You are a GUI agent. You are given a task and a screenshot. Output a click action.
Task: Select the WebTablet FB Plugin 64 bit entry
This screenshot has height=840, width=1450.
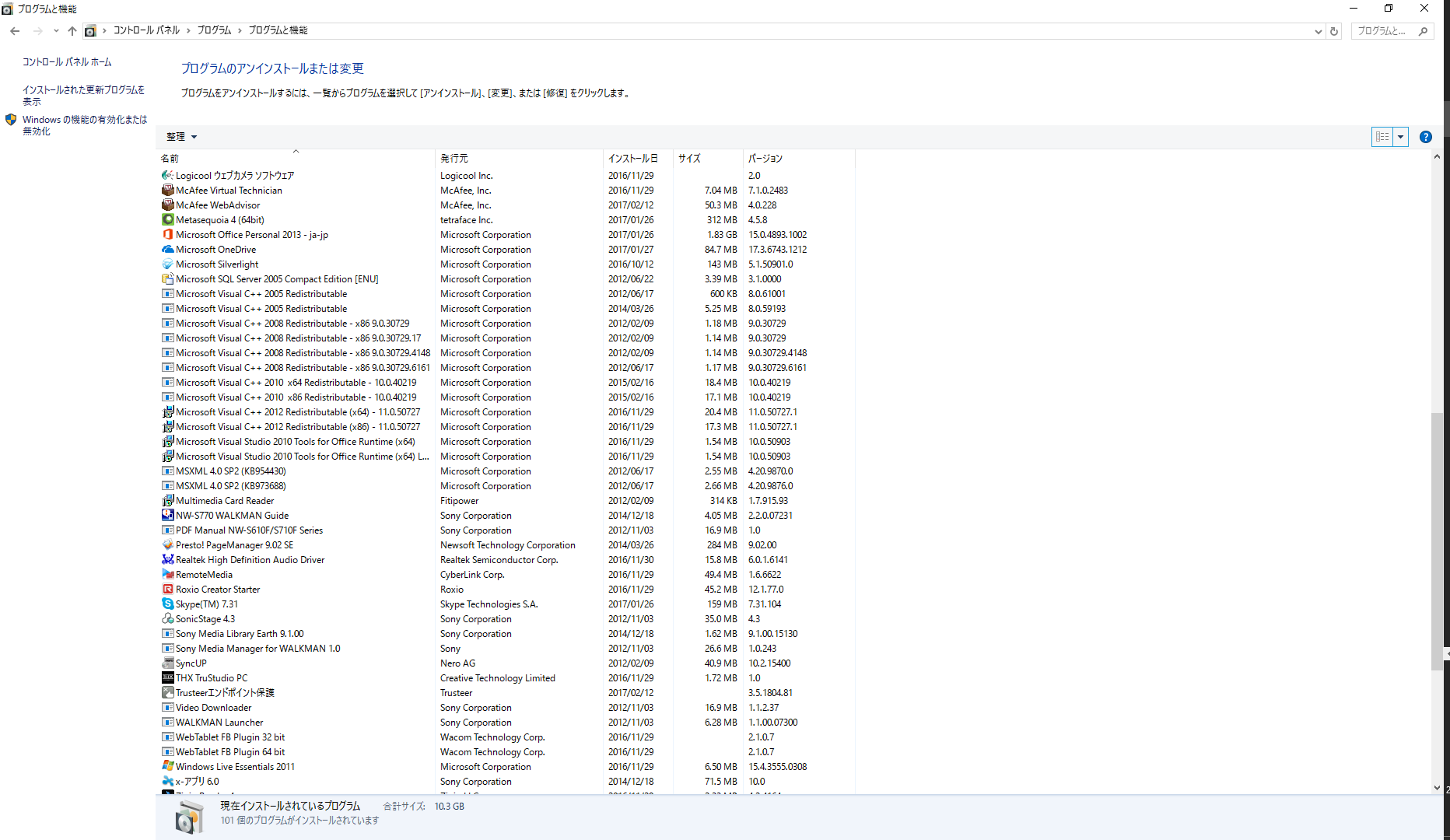pos(507,752)
